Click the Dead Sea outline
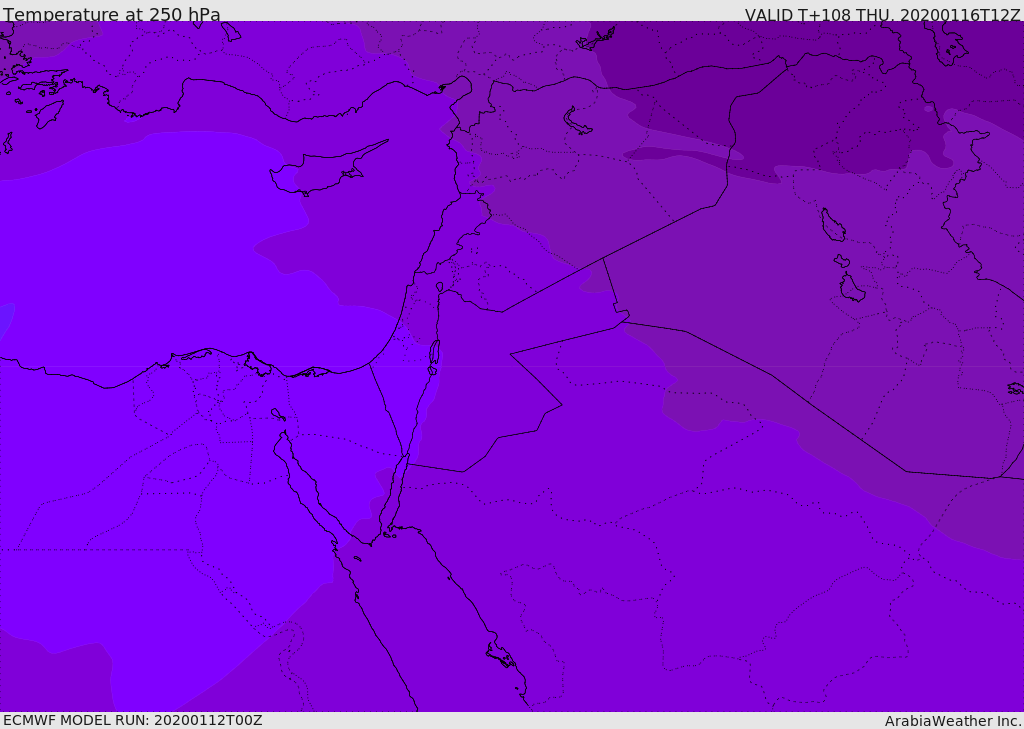This screenshot has width=1024, height=729. 434,357
